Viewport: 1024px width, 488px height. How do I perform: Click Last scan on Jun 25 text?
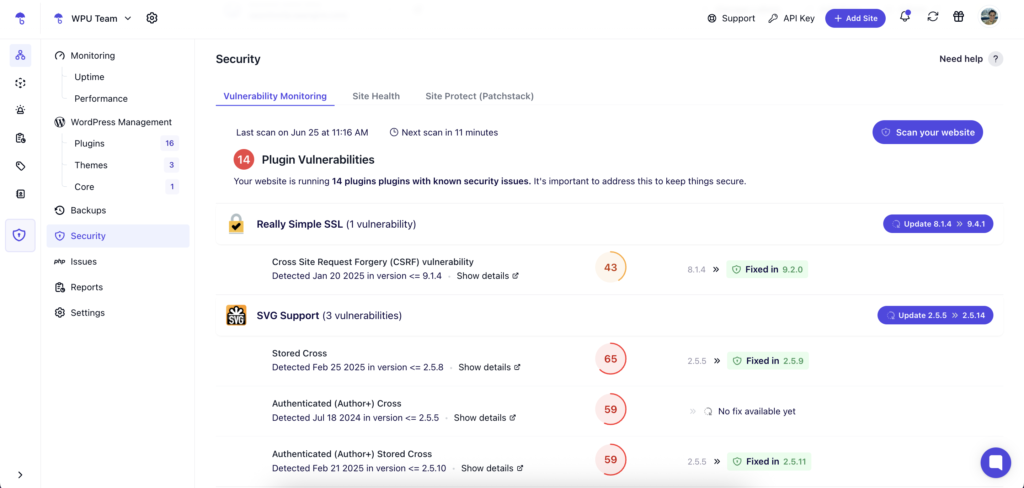tap(302, 133)
